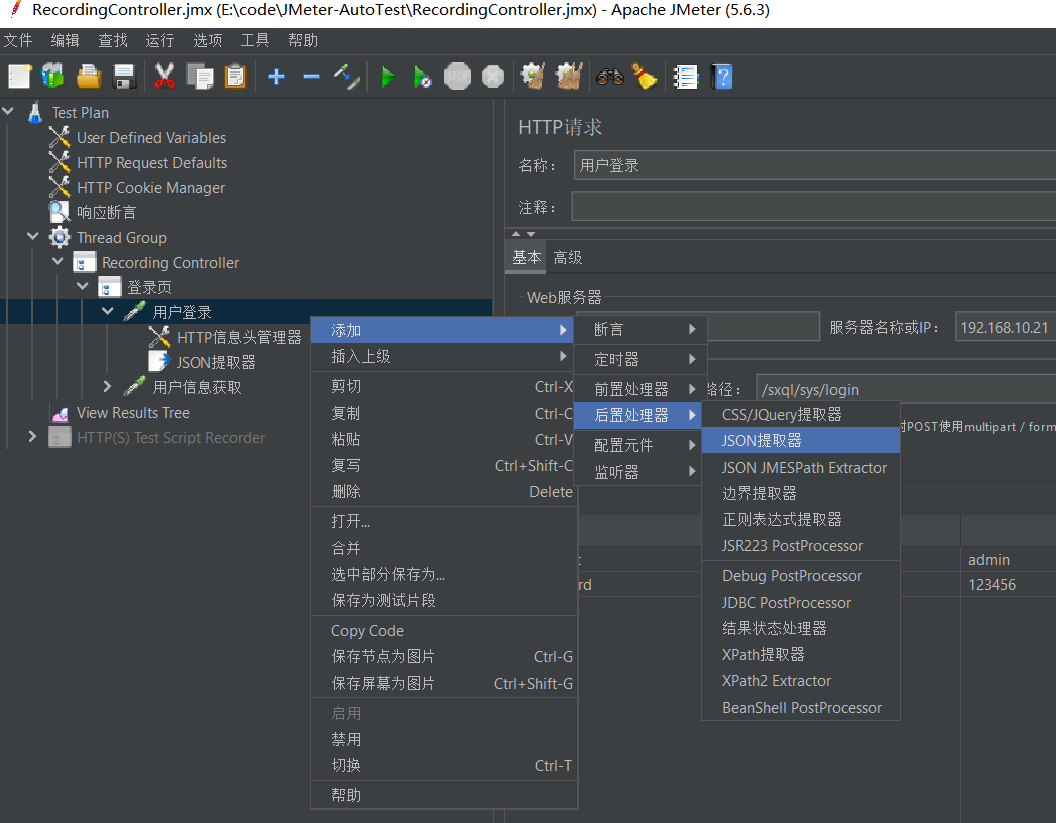Click the Paste clipboard icon

[x=235, y=76]
